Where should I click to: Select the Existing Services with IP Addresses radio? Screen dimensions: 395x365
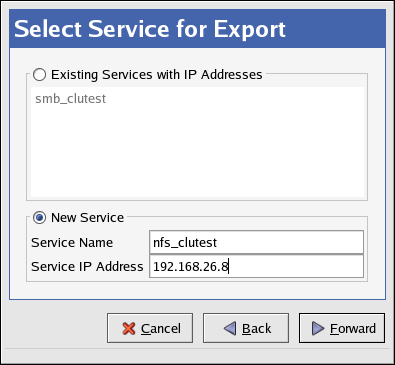coord(39,75)
